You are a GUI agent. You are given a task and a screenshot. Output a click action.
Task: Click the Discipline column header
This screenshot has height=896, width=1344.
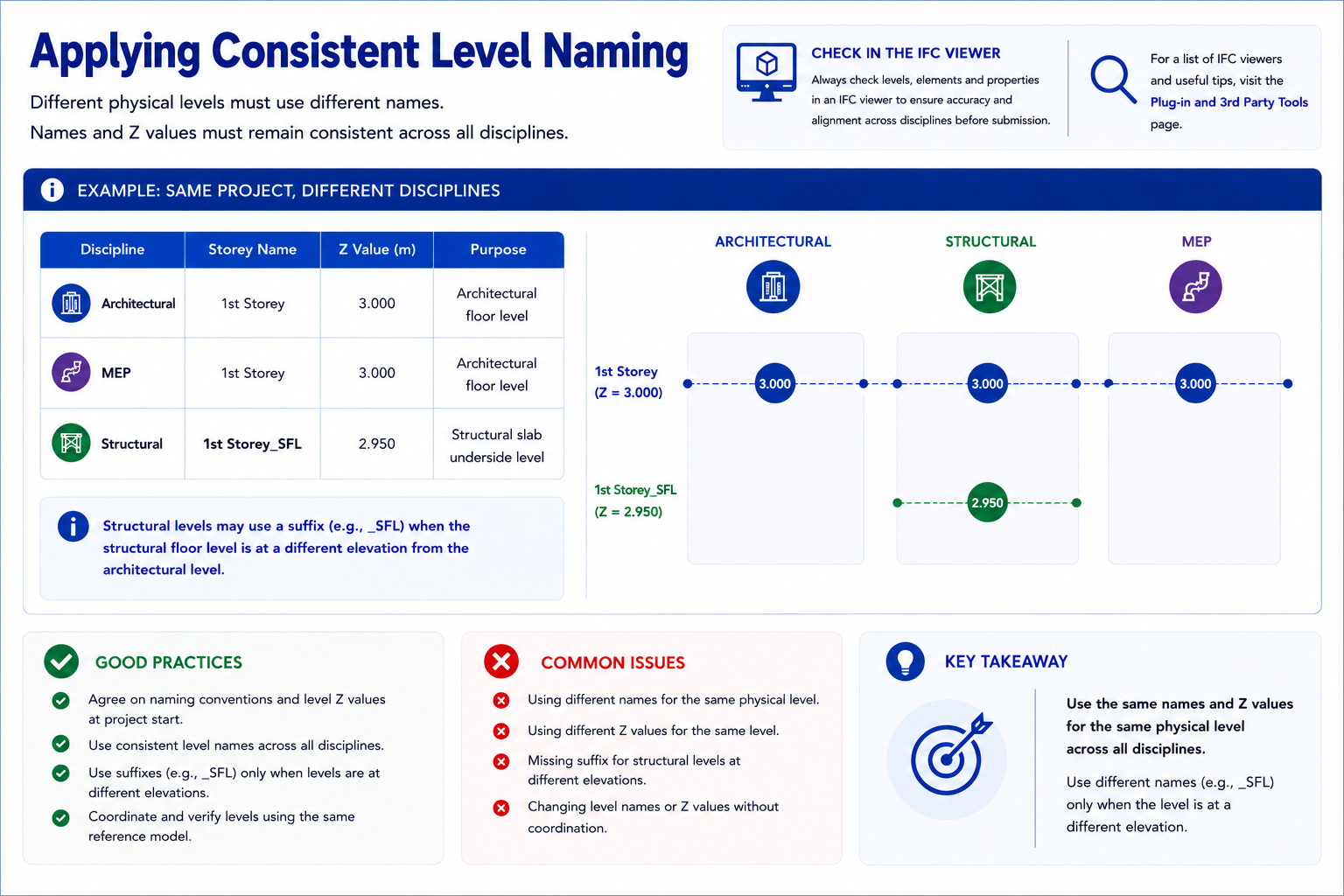point(113,249)
